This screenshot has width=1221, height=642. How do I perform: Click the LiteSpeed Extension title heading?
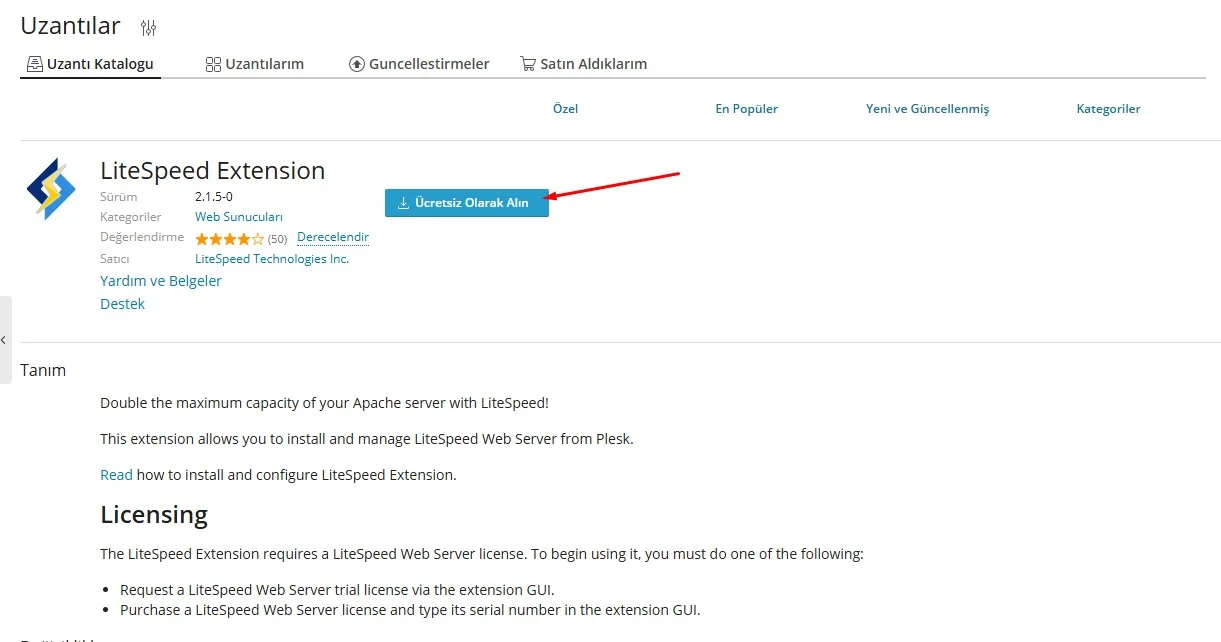tap(212, 171)
